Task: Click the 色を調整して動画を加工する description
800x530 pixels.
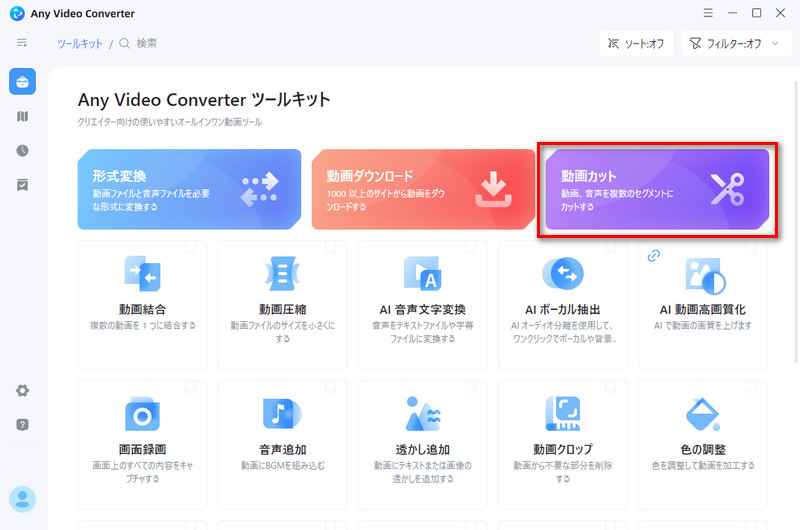Action: [x=703, y=465]
